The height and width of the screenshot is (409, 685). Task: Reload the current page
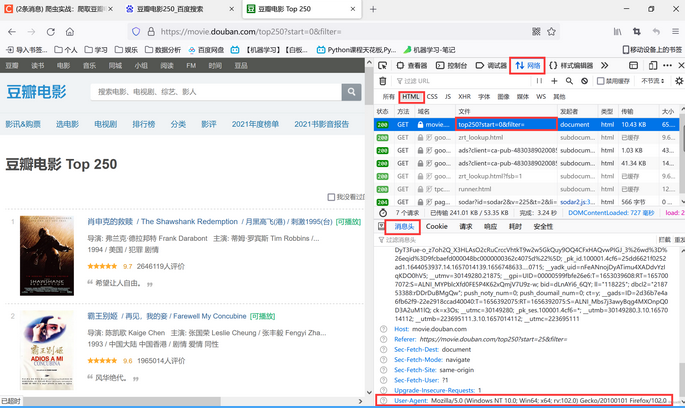click(51, 31)
